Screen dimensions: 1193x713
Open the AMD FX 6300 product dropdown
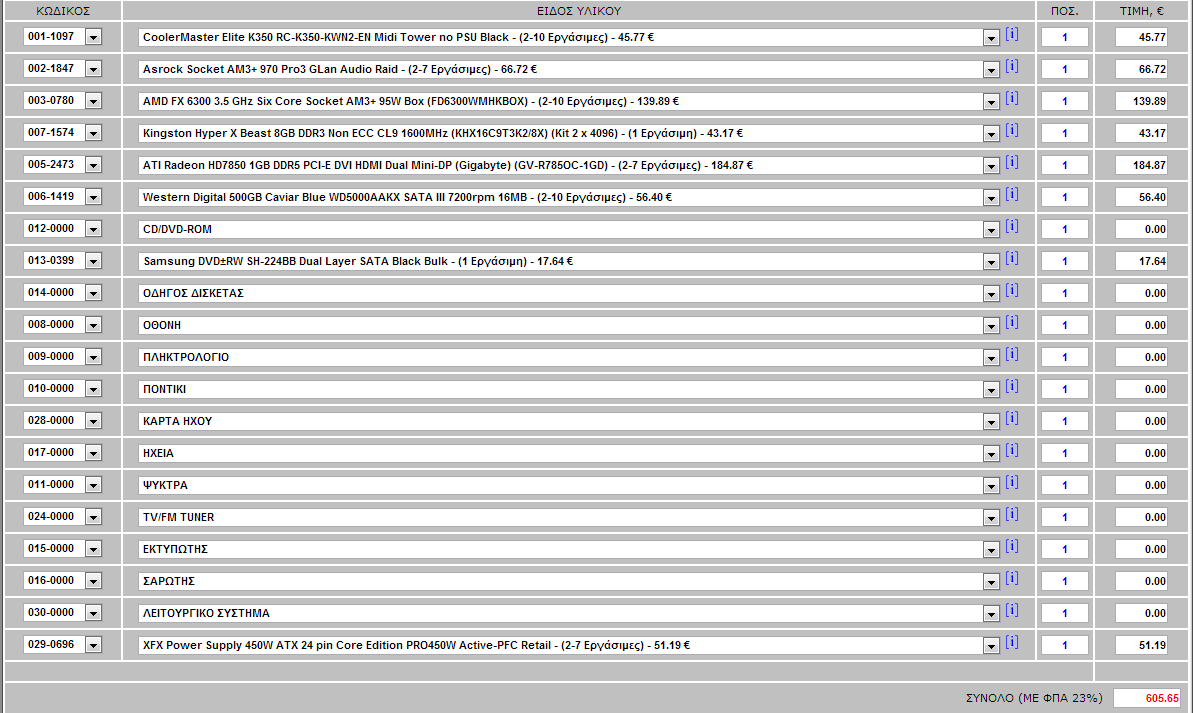(x=991, y=102)
